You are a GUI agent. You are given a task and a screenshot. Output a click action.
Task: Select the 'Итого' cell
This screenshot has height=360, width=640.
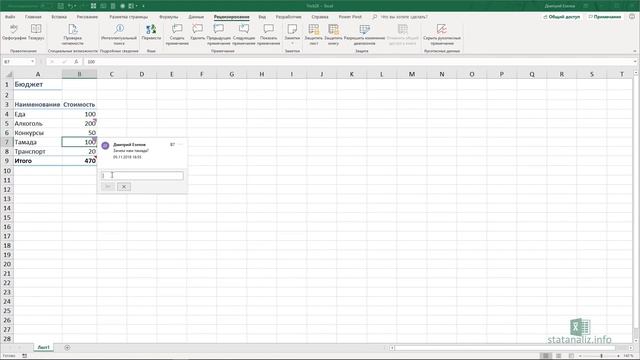38,161
